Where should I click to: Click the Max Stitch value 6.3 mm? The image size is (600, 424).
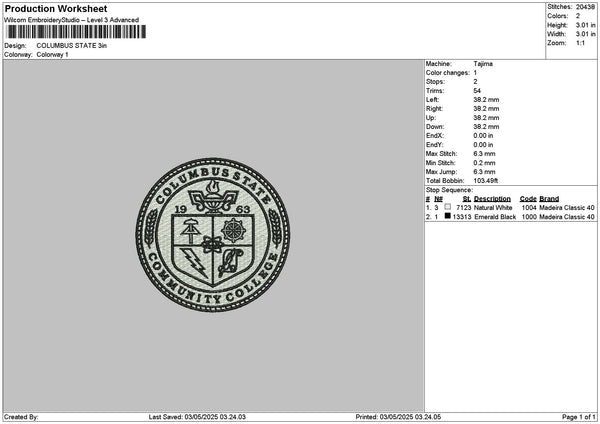click(484, 154)
